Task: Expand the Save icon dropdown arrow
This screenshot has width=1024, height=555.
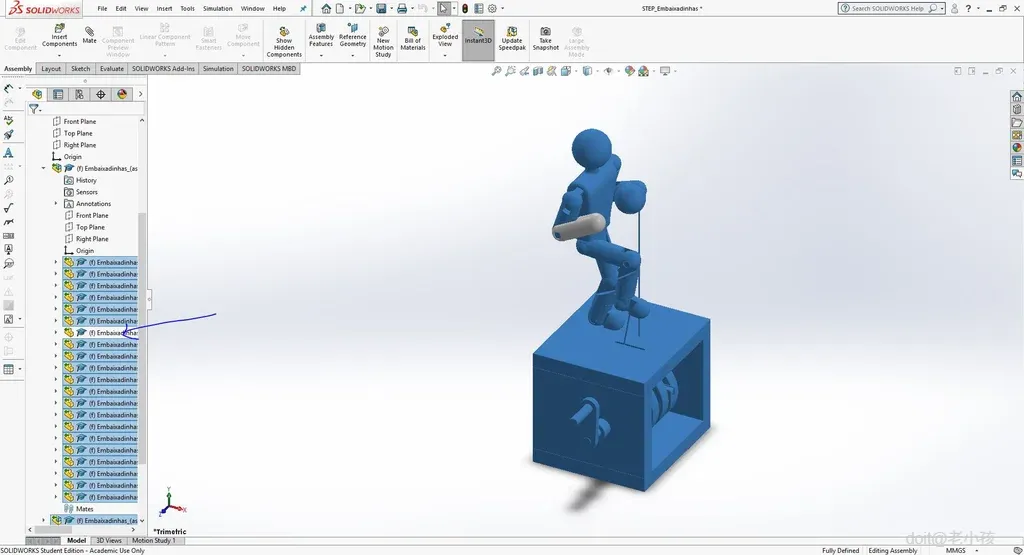Action: click(x=391, y=8)
